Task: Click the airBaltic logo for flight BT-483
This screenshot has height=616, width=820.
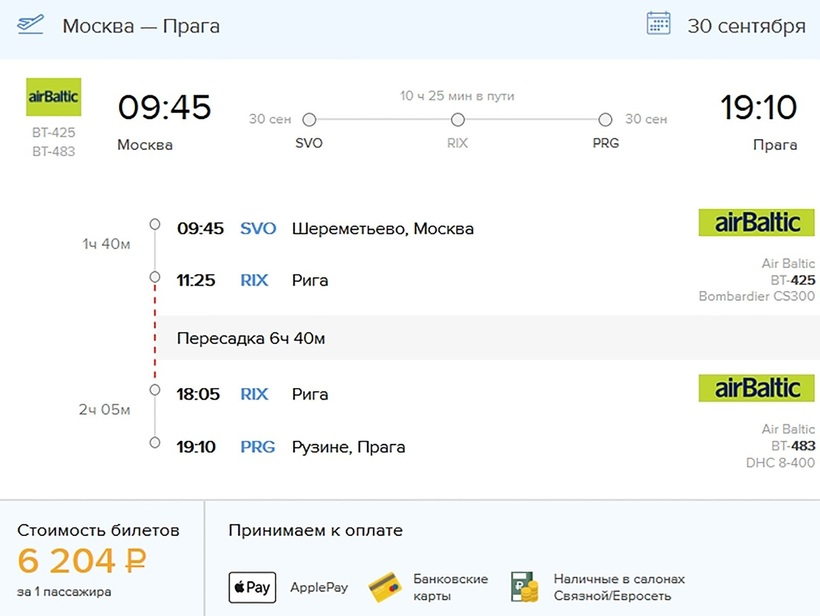Action: pyautogui.click(x=756, y=388)
